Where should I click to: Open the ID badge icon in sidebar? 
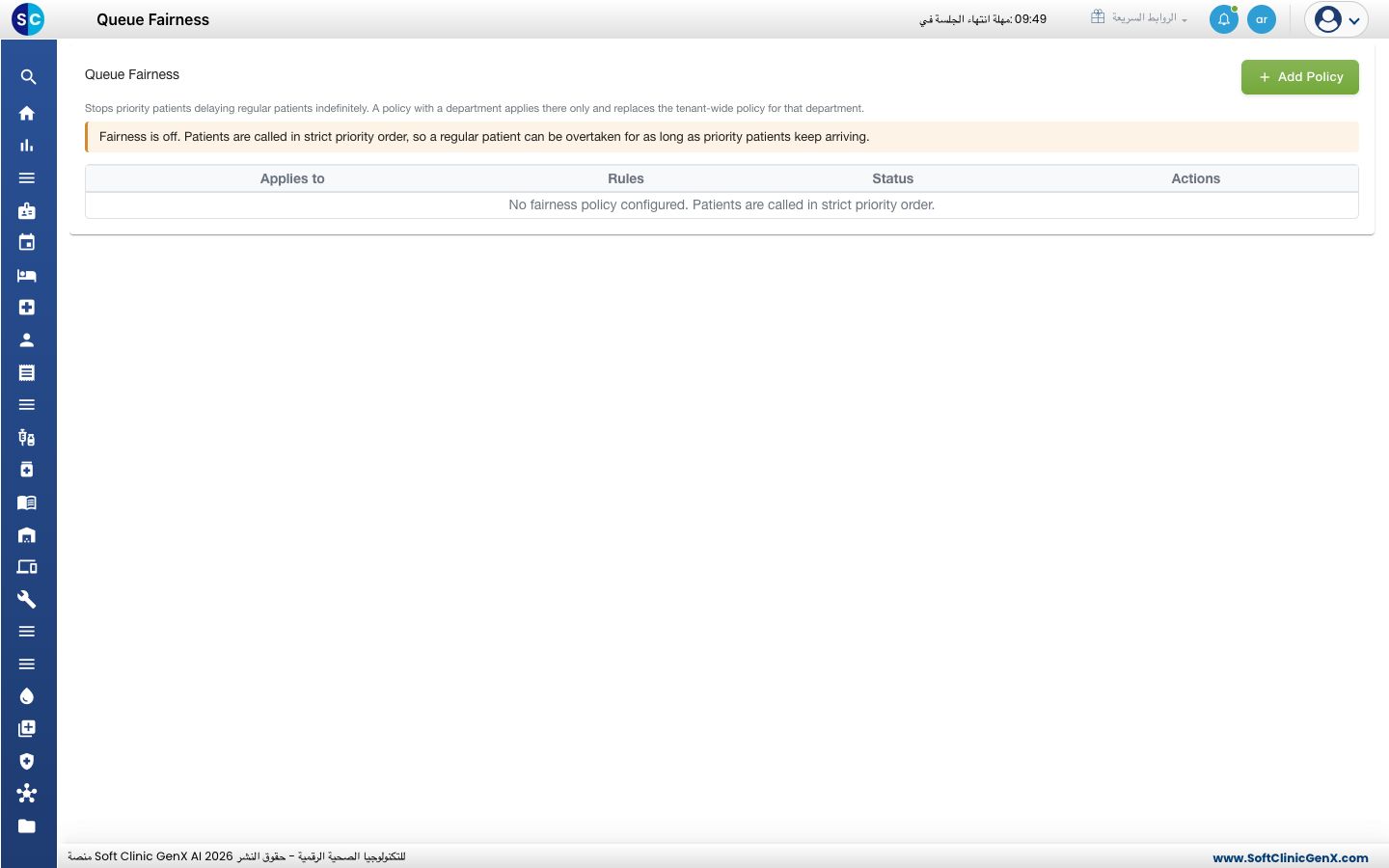(27, 210)
